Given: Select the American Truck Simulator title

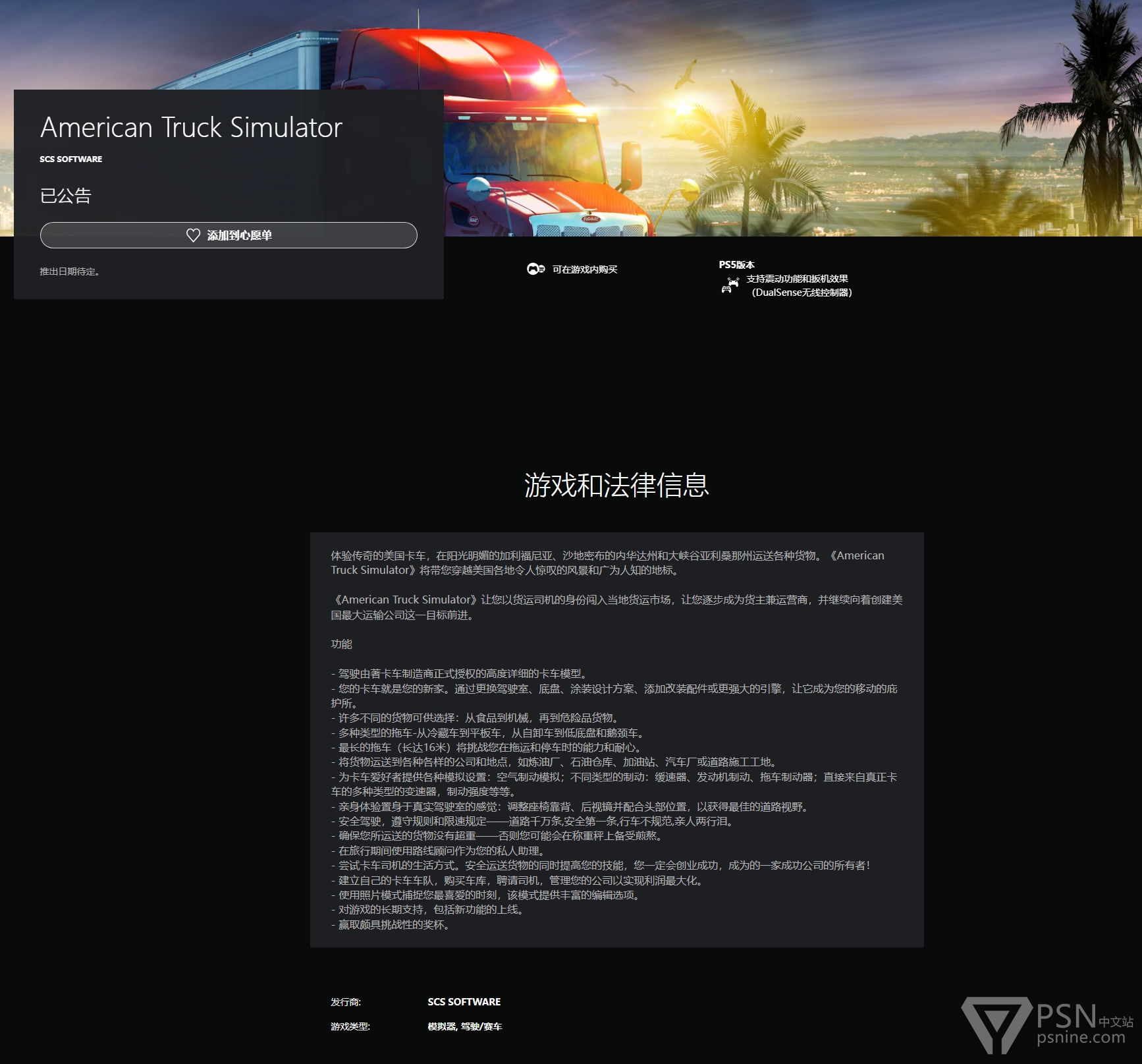Looking at the screenshot, I should pyautogui.click(x=192, y=127).
